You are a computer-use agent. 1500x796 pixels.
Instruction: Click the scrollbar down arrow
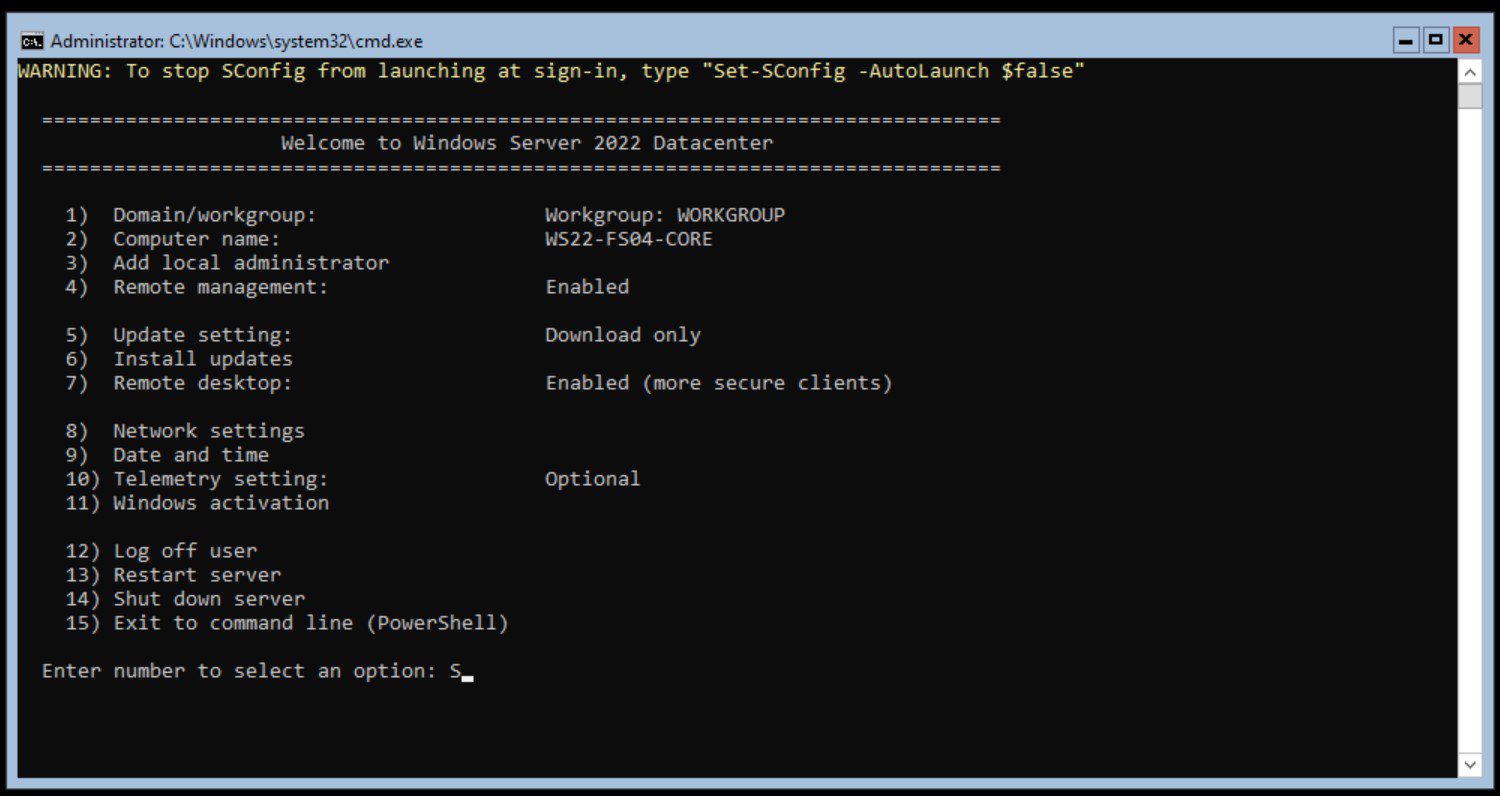click(x=1471, y=762)
